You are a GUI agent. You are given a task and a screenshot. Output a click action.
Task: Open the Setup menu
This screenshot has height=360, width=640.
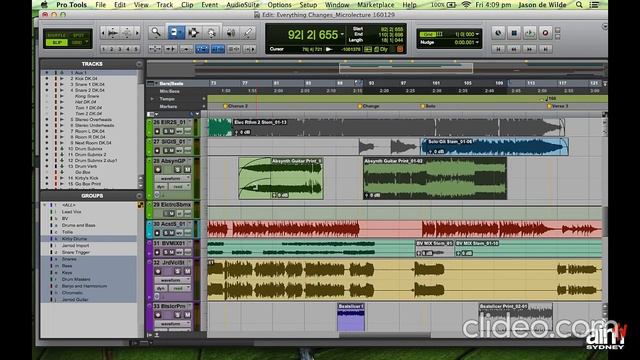coord(308,5)
